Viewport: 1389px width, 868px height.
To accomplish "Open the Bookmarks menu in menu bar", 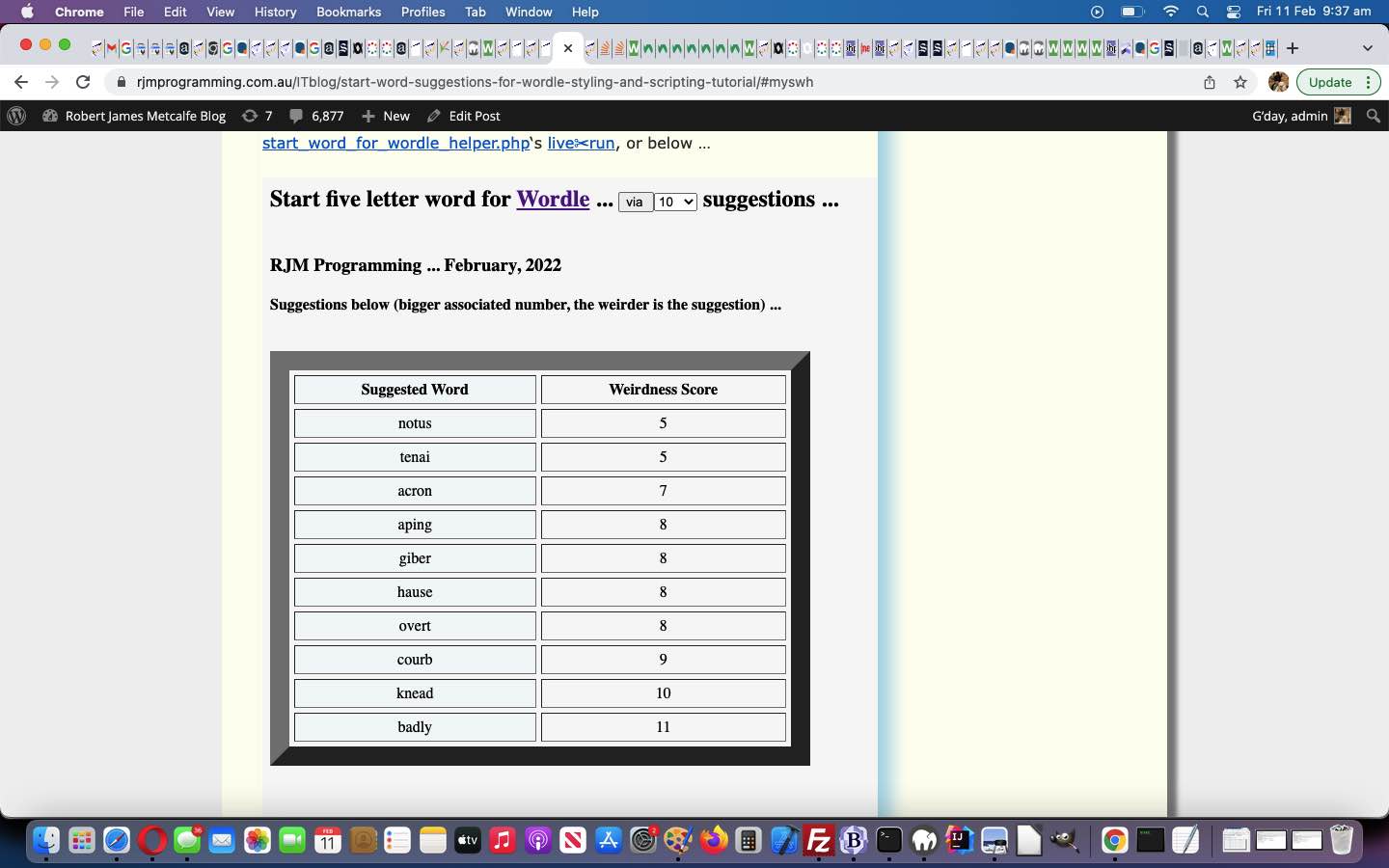I will (348, 12).
